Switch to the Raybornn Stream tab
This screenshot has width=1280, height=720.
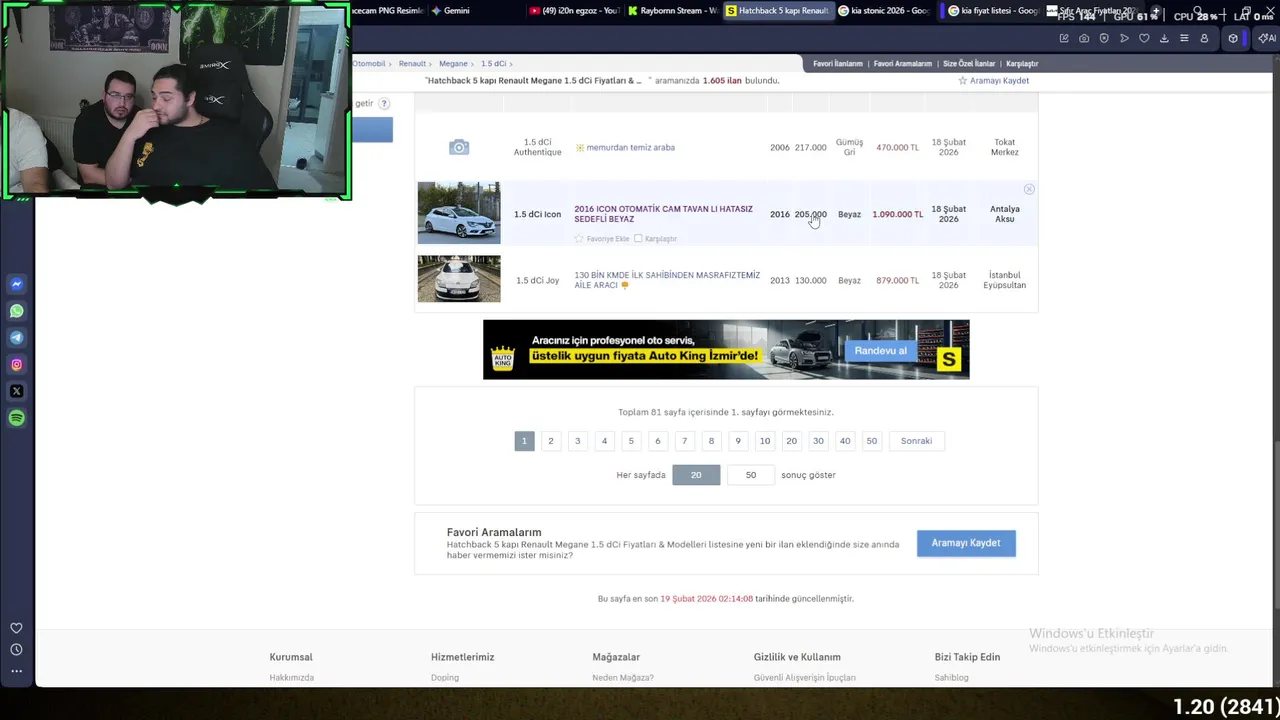(673, 11)
